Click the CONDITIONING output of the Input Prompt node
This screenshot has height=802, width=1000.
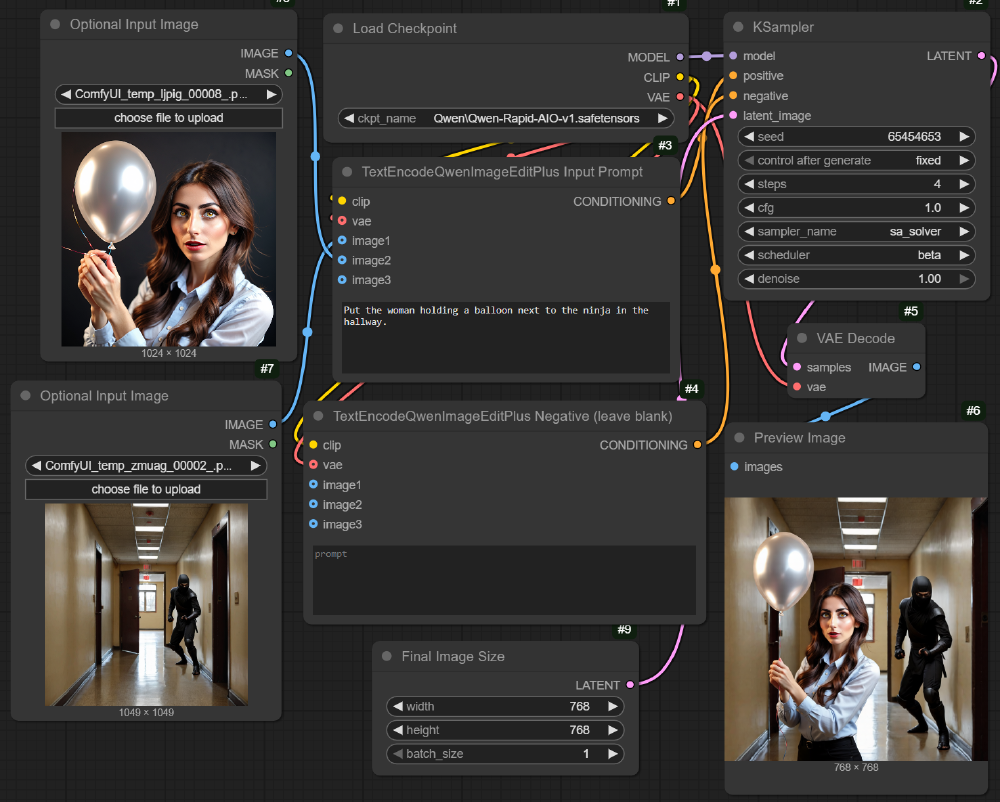coord(671,200)
